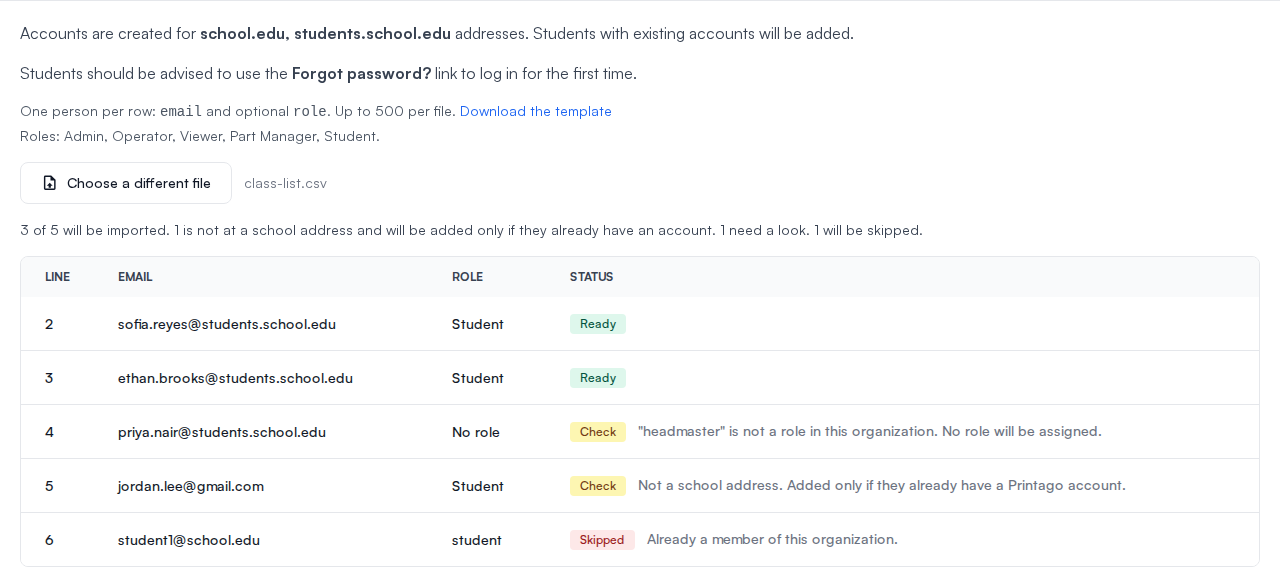Click the Check badge for jordan.lee
1280x587 pixels.
[x=598, y=486]
